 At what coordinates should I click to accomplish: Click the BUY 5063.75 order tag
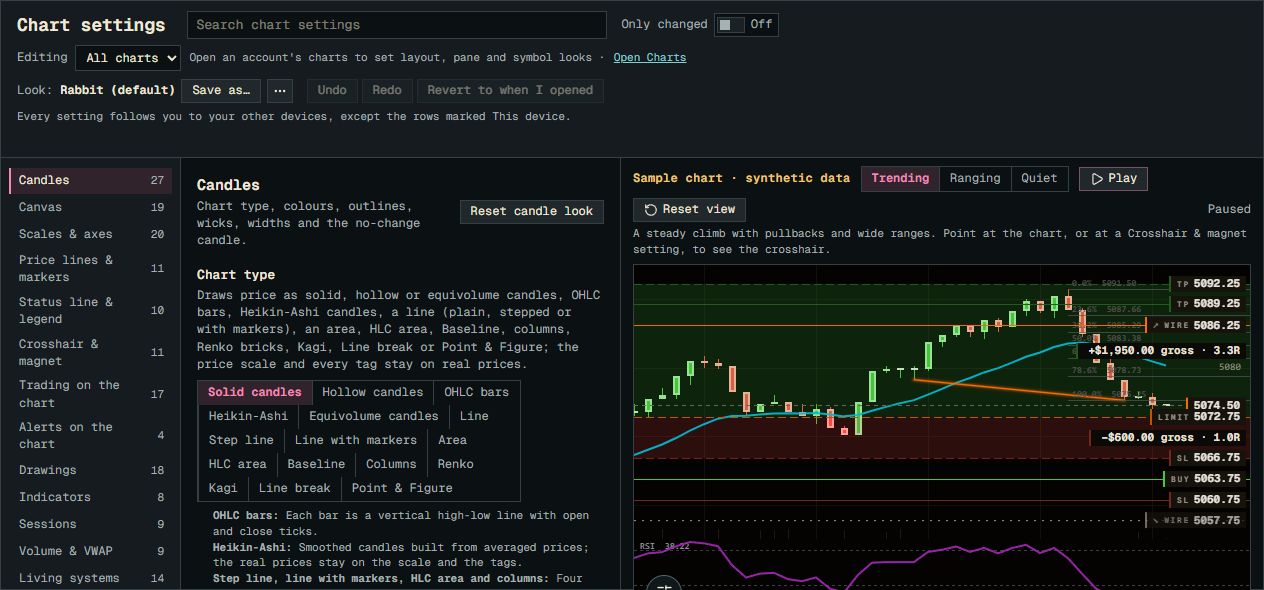[1206, 479]
